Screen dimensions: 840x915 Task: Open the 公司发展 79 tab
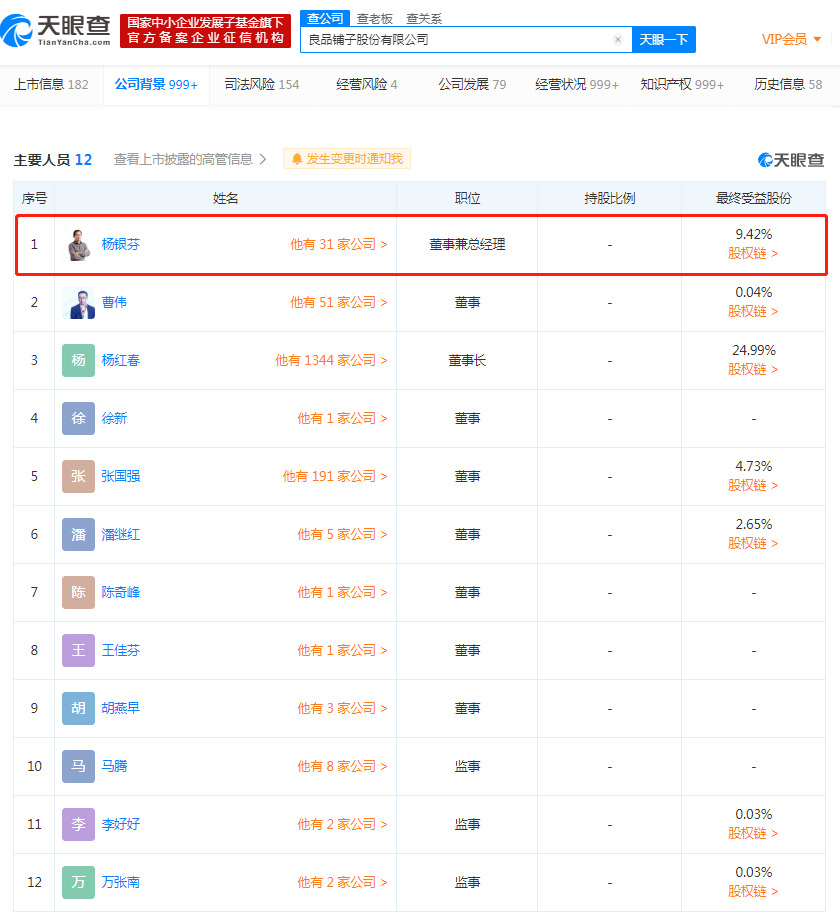coord(472,85)
